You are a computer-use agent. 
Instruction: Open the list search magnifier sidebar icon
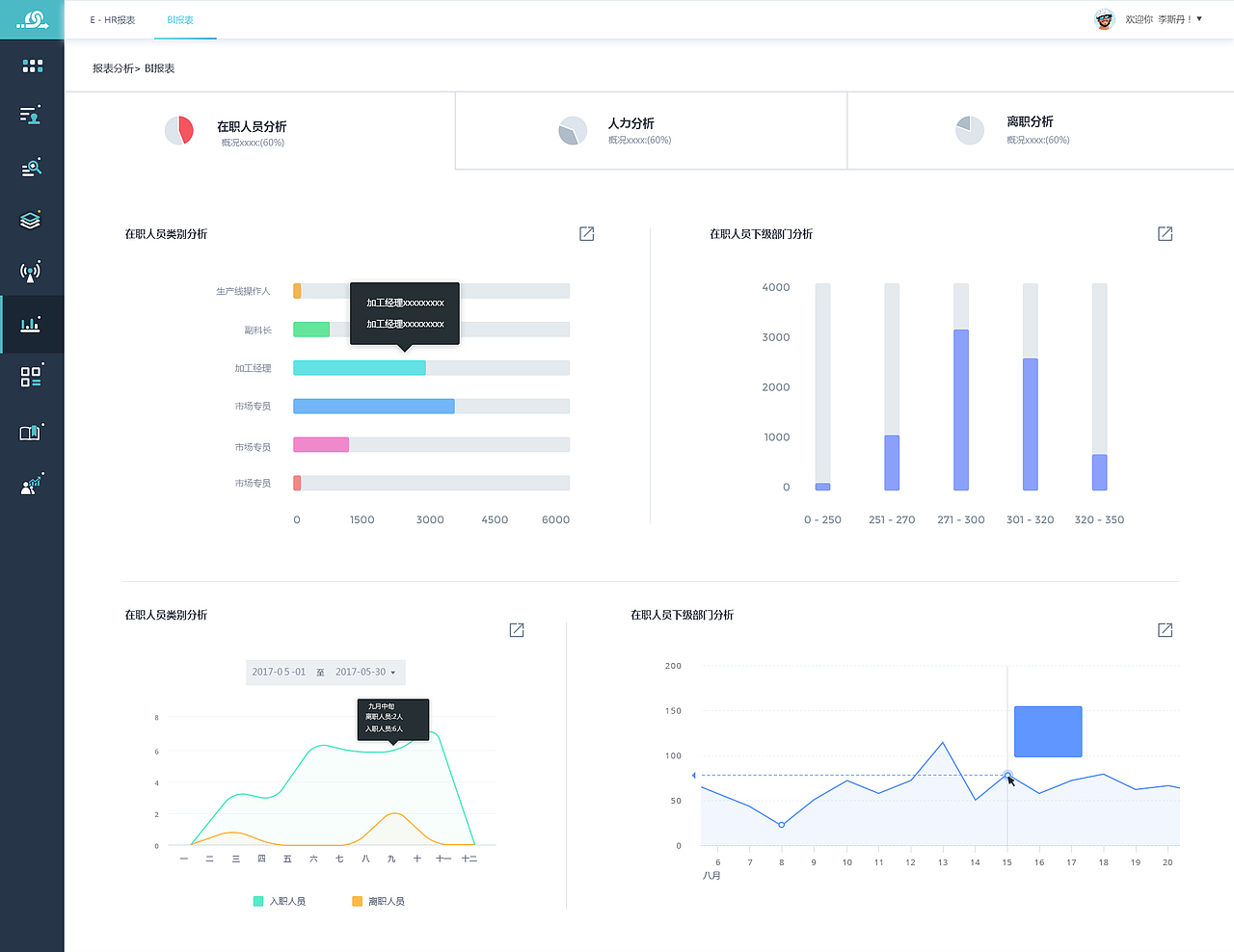click(31, 168)
